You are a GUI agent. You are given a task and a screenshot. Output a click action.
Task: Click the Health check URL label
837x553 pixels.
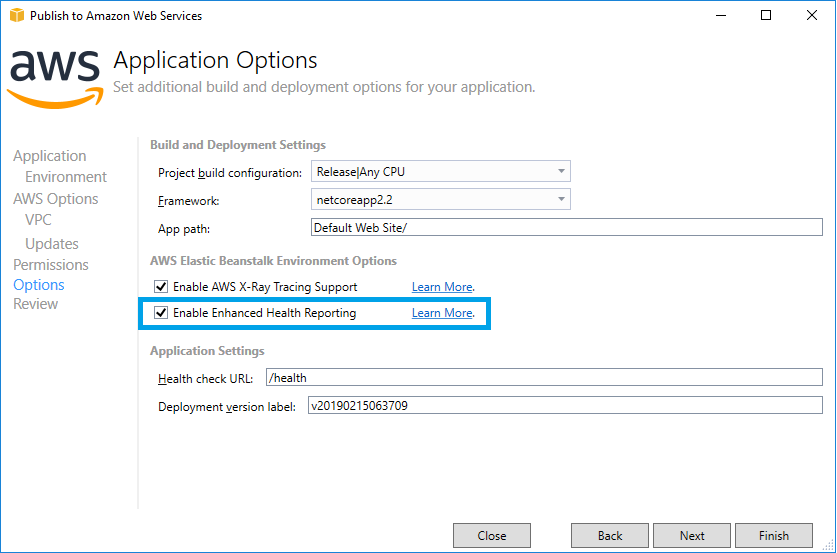206,379
